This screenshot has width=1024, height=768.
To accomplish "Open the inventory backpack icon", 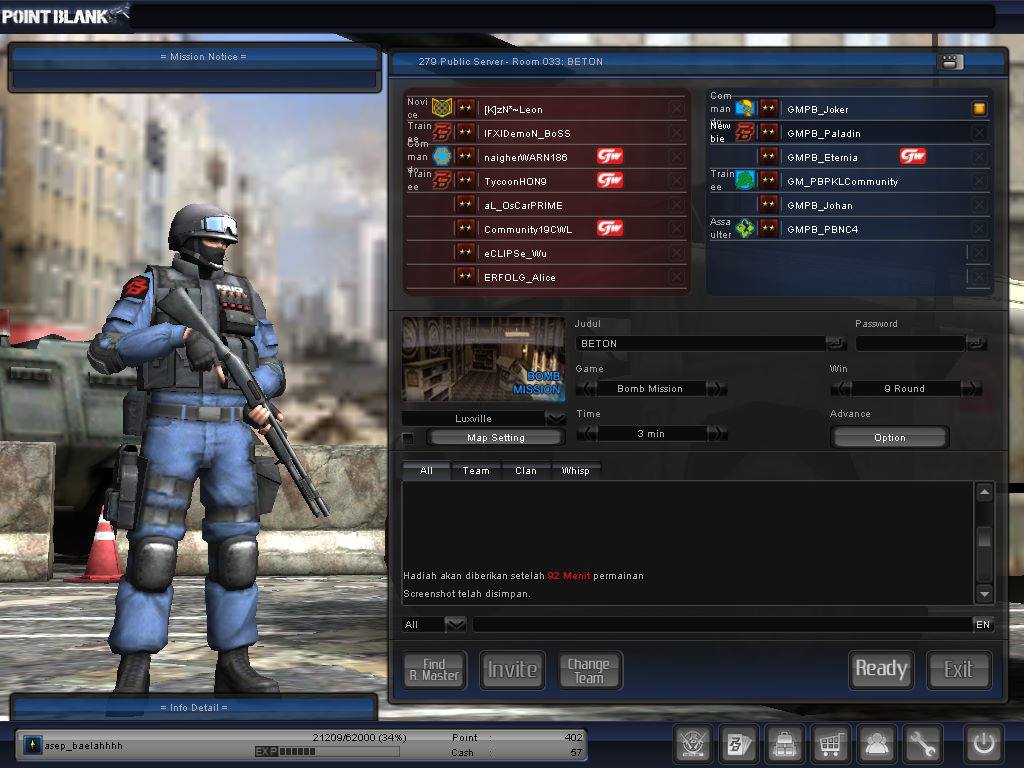I will (784, 743).
